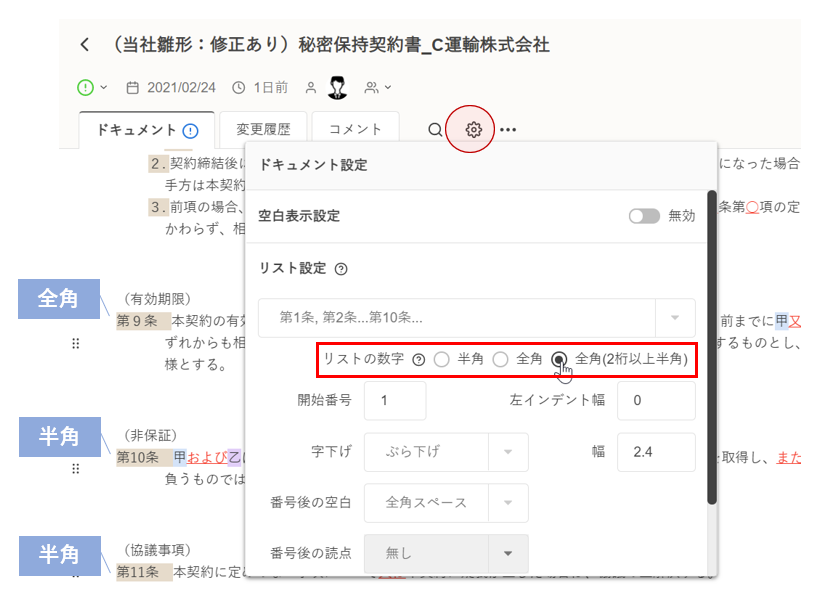Click the drag handle beside 第9条
This screenshot has width=829, height=611.
coord(75,343)
